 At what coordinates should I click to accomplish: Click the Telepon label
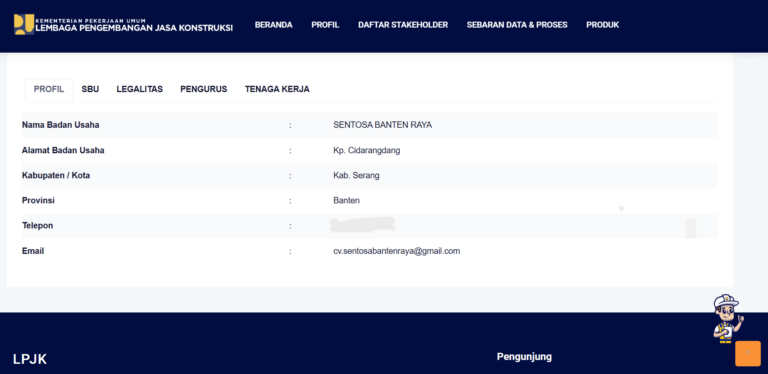[38, 226]
